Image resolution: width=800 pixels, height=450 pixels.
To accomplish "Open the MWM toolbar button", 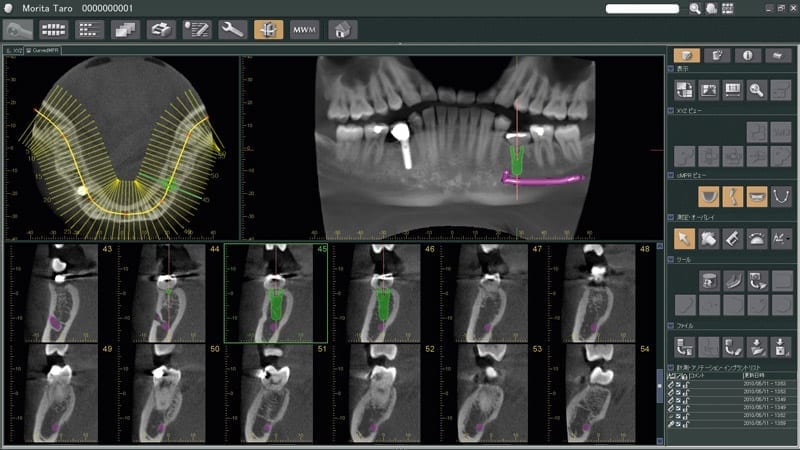I will click(305, 30).
